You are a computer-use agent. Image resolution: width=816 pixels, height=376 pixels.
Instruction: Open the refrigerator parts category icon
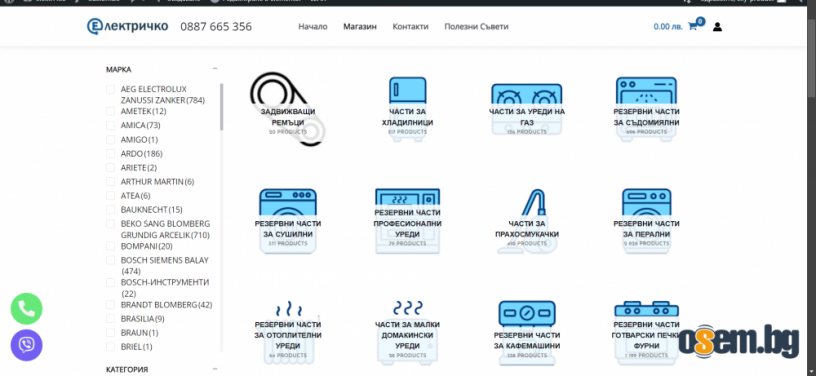(407, 107)
